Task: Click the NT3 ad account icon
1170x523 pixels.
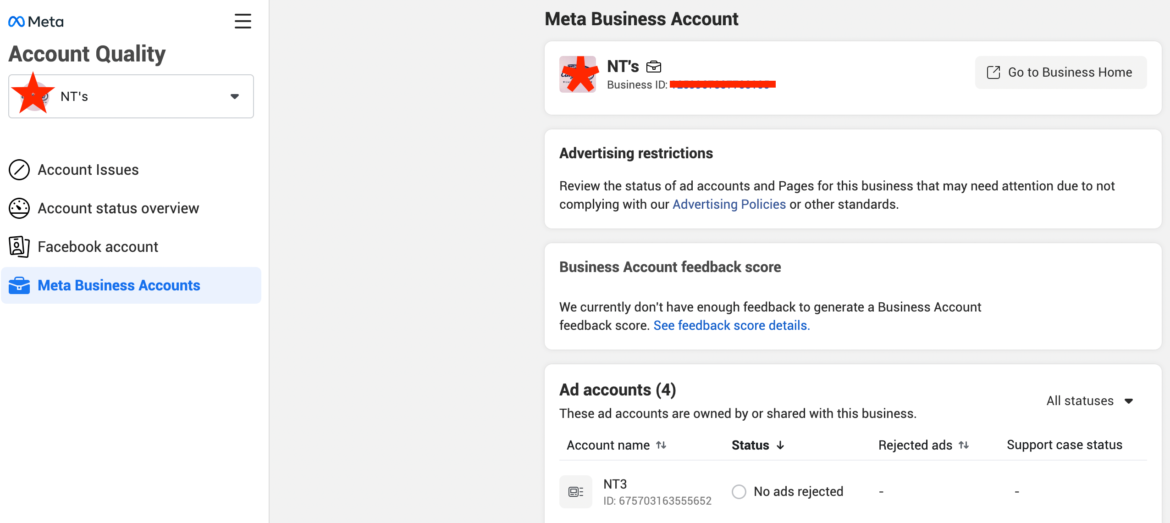Action: [x=575, y=492]
